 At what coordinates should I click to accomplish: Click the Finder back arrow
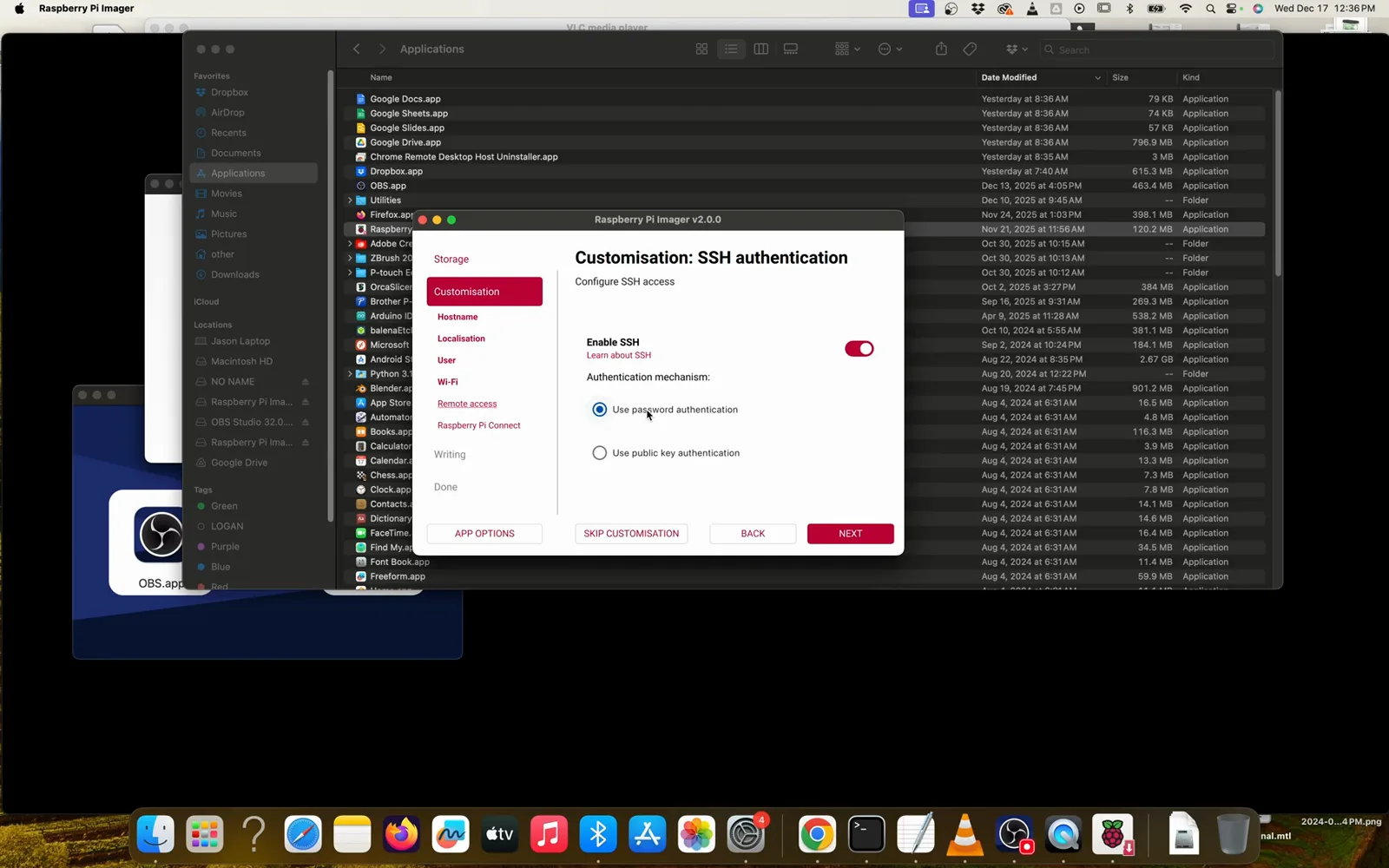click(x=357, y=49)
